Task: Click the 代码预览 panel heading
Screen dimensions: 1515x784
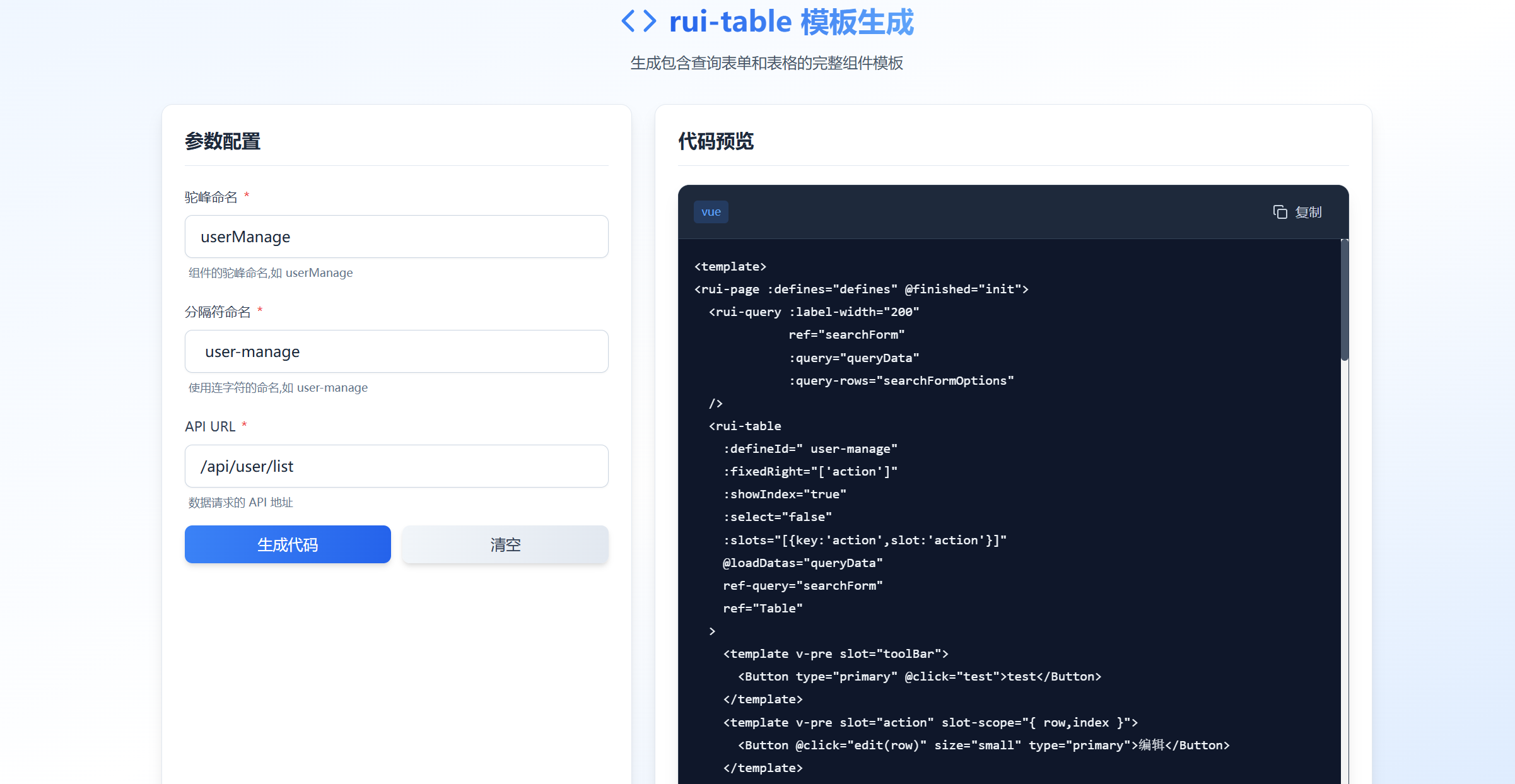Action: click(716, 141)
